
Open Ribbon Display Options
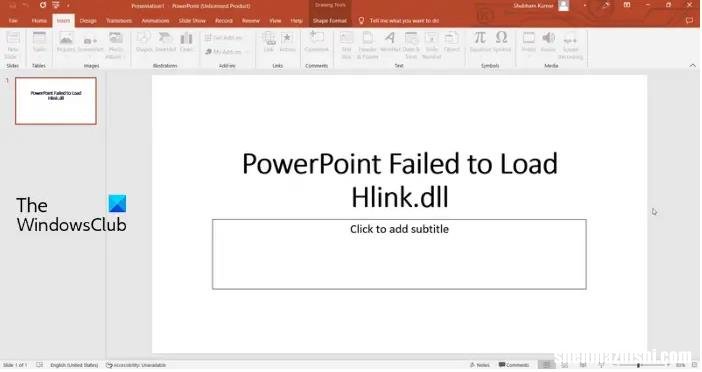[x=627, y=5]
